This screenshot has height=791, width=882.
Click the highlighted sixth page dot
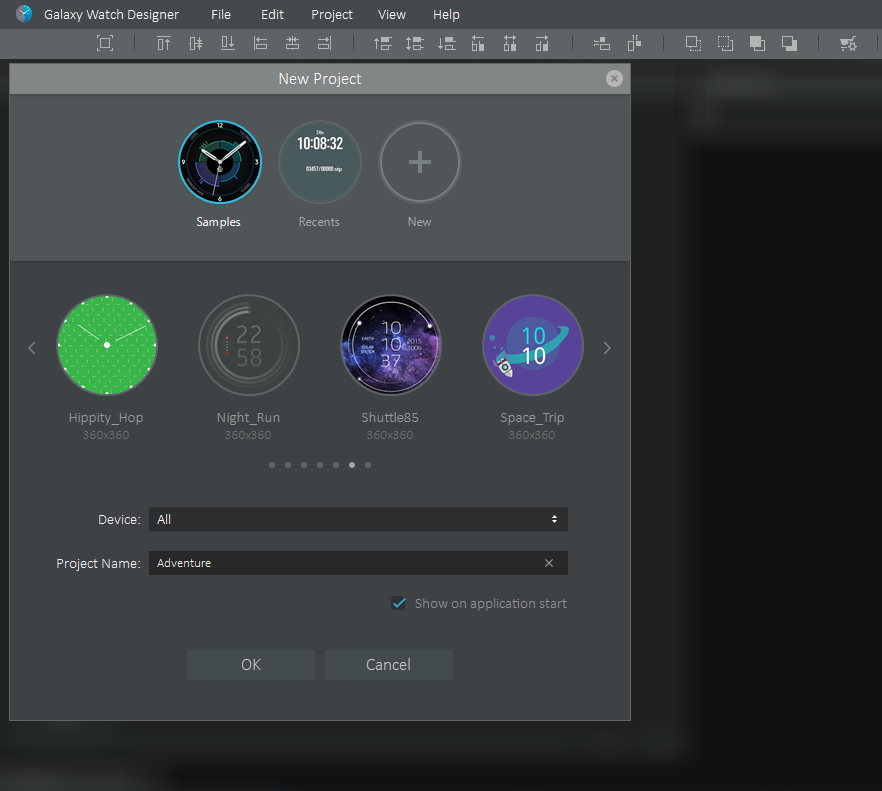[x=352, y=465]
